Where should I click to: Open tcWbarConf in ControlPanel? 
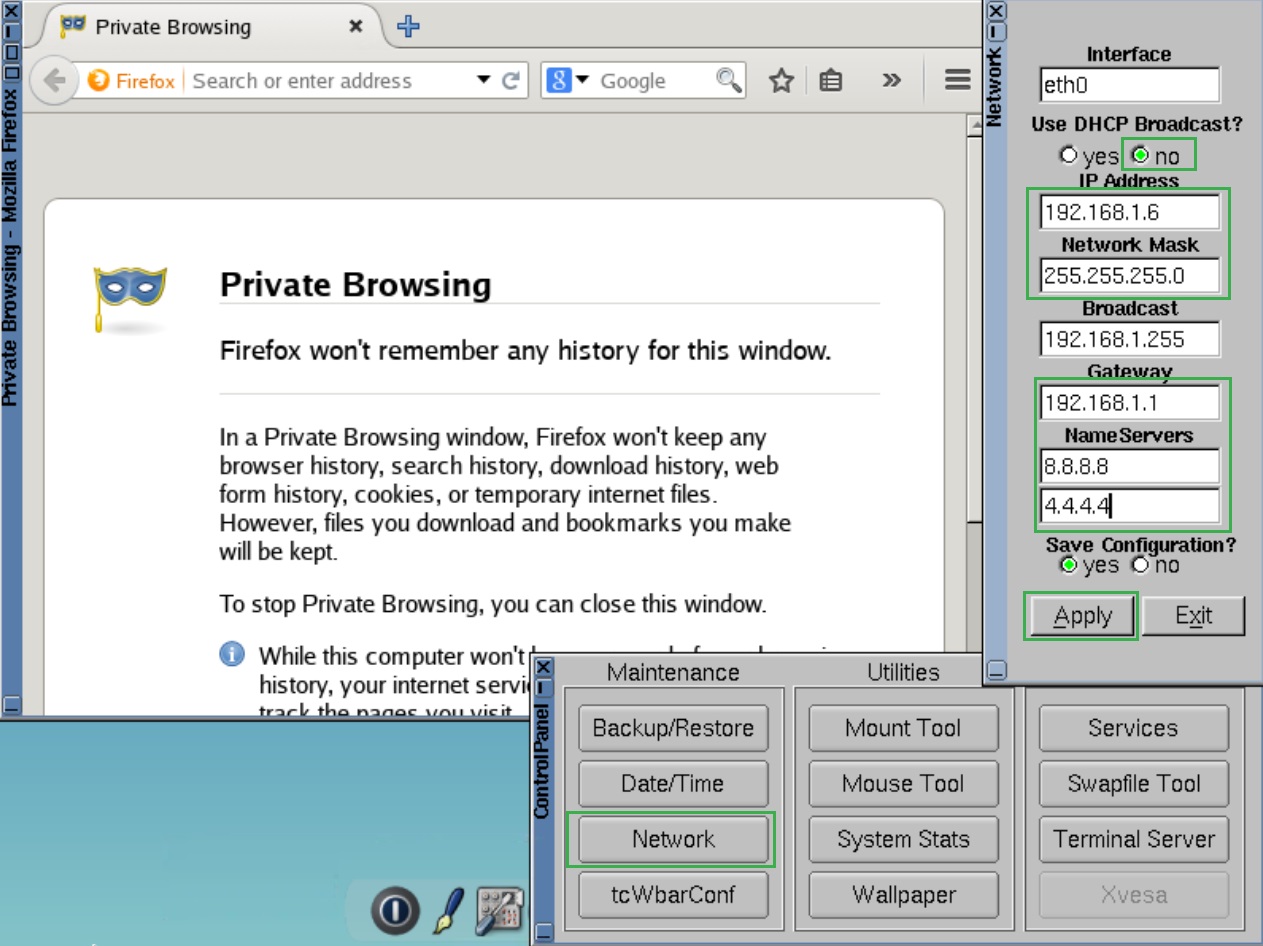click(x=673, y=895)
